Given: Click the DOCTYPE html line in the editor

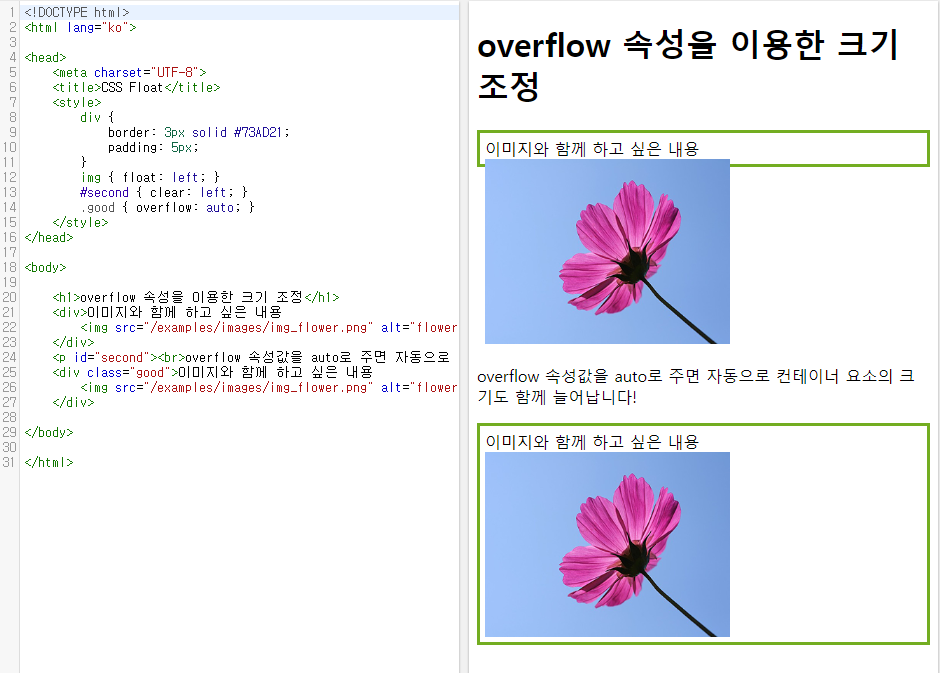Looking at the screenshot, I should click(77, 12).
